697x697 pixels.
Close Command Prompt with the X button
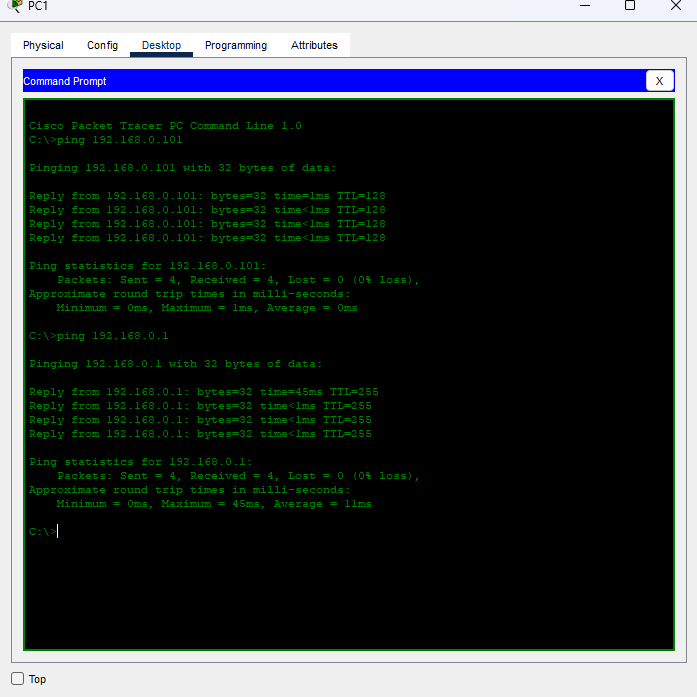(x=659, y=81)
